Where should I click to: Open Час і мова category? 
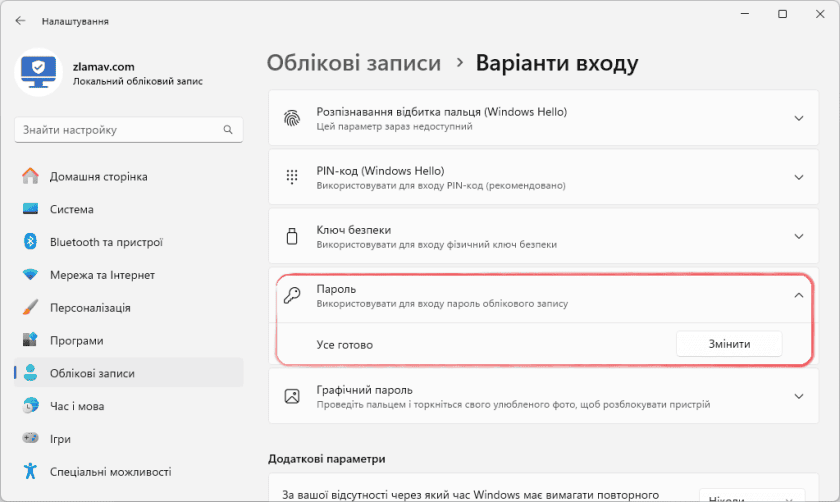pyautogui.click(x=129, y=406)
